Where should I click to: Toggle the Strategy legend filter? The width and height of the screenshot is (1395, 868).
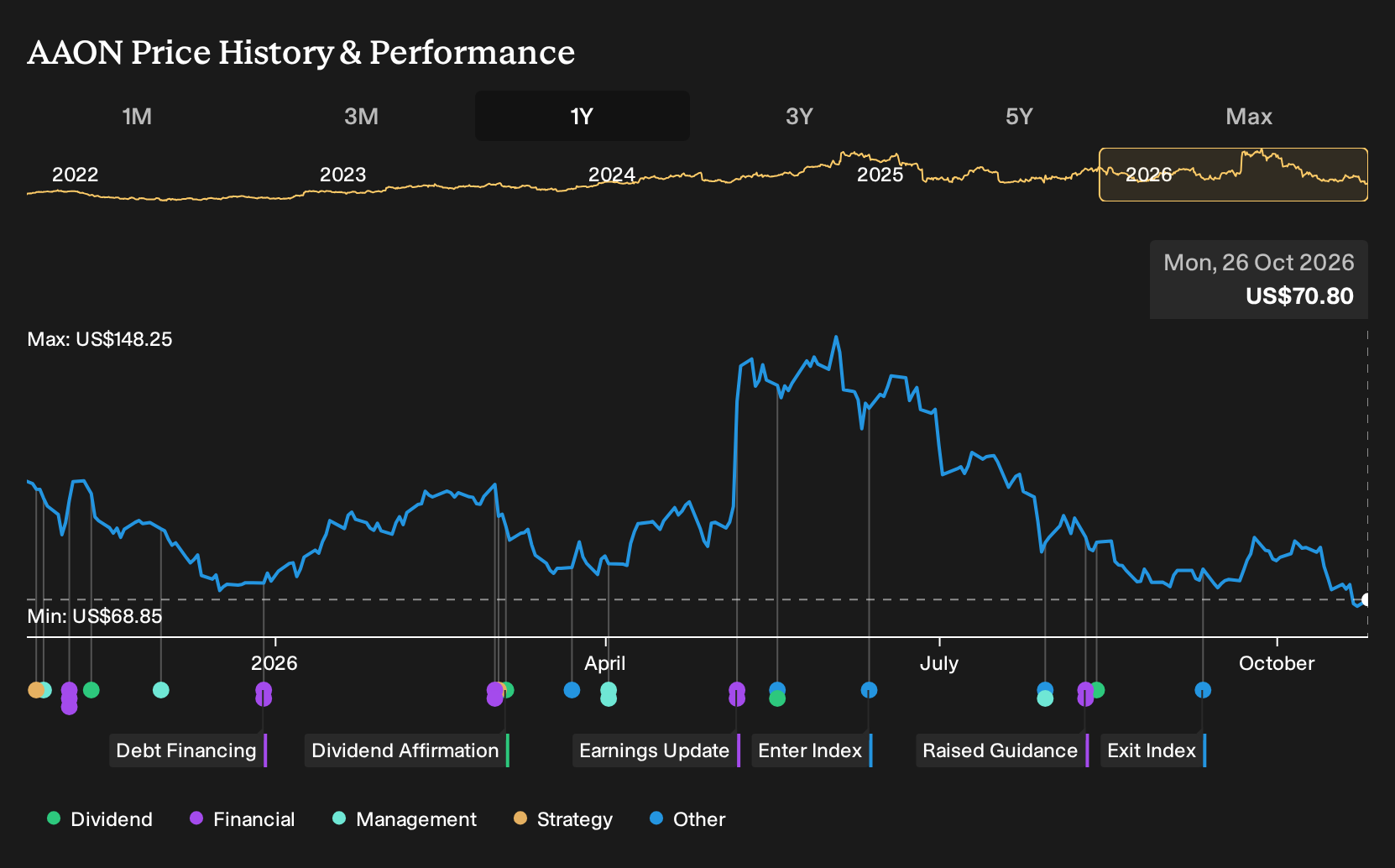pyautogui.click(x=563, y=819)
